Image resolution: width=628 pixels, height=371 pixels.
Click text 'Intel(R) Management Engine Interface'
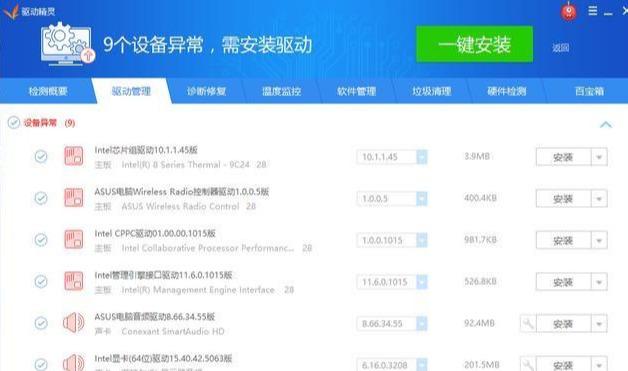pos(198,290)
